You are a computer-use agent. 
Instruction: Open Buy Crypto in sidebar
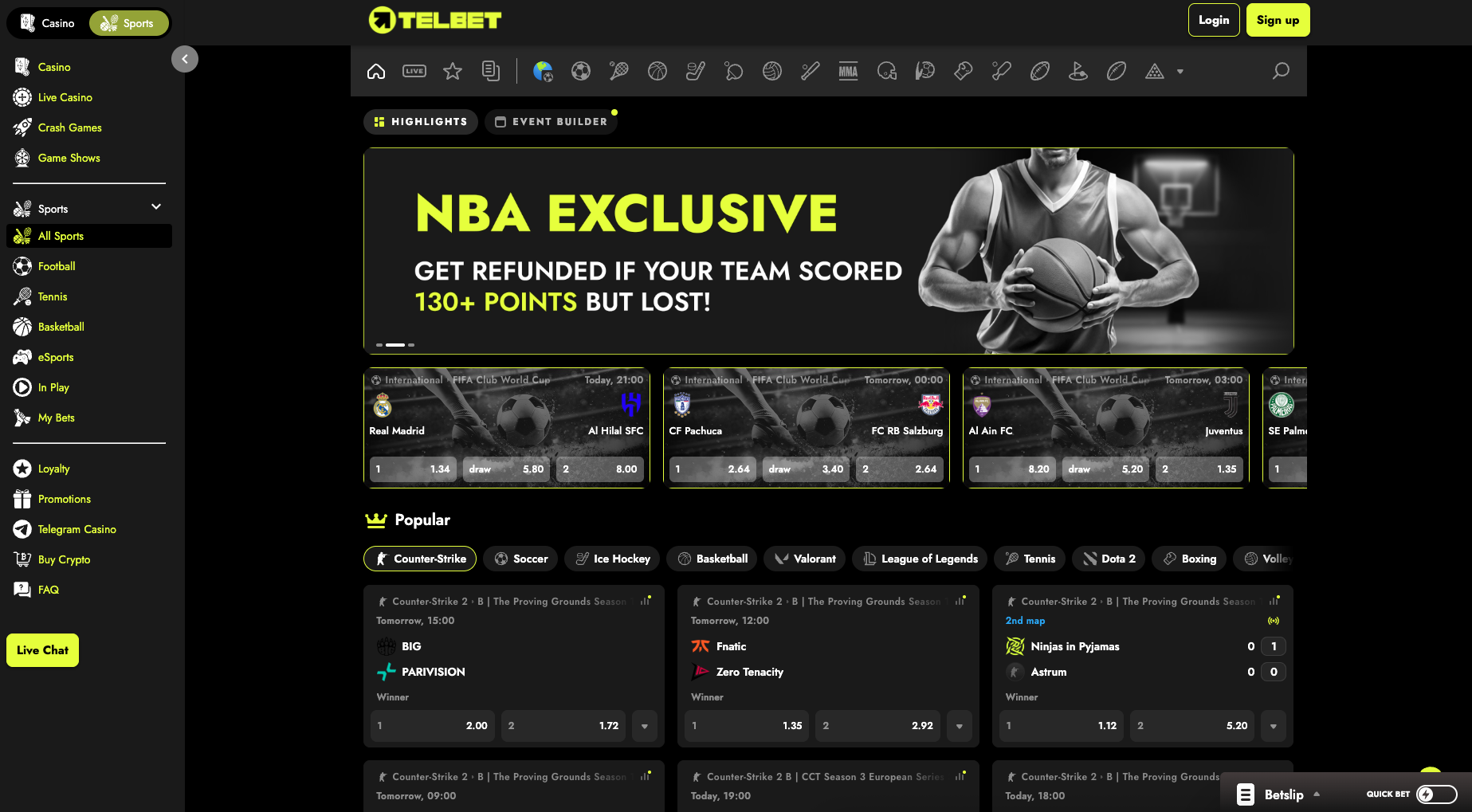click(64, 559)
